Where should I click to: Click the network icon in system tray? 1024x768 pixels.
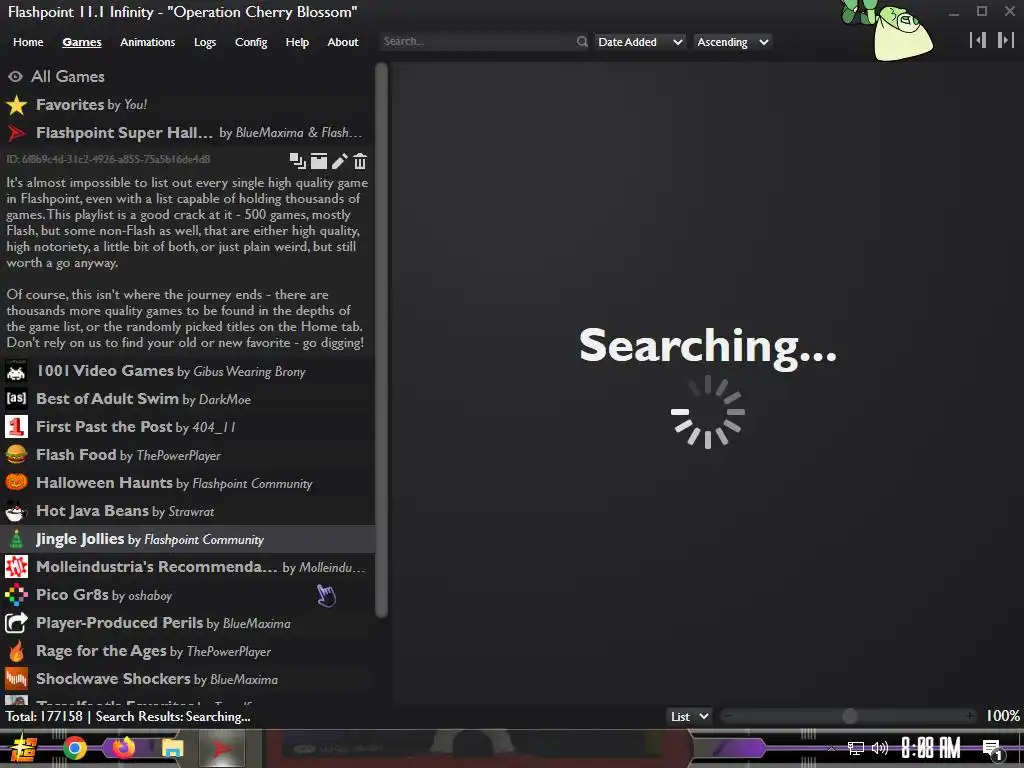coord(856,748)
